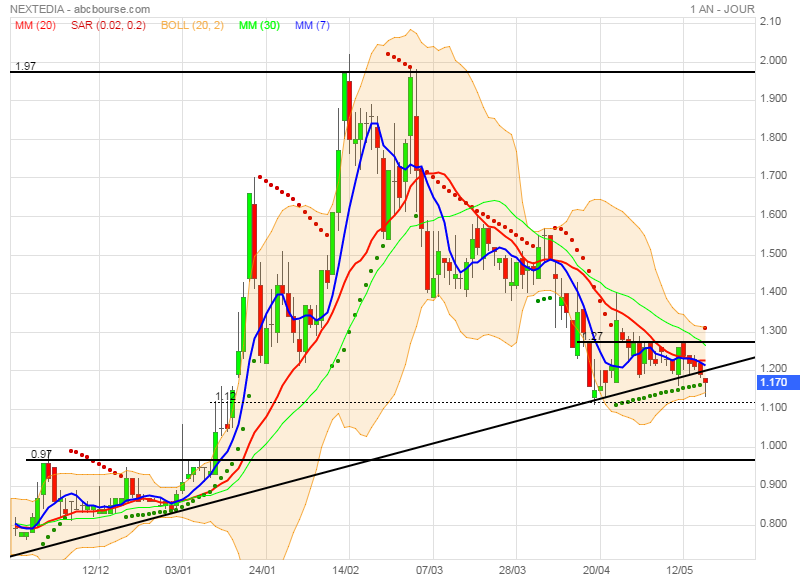Click the 1.400 price axis label
Viewport: 800px width, 580px height.
773,292
